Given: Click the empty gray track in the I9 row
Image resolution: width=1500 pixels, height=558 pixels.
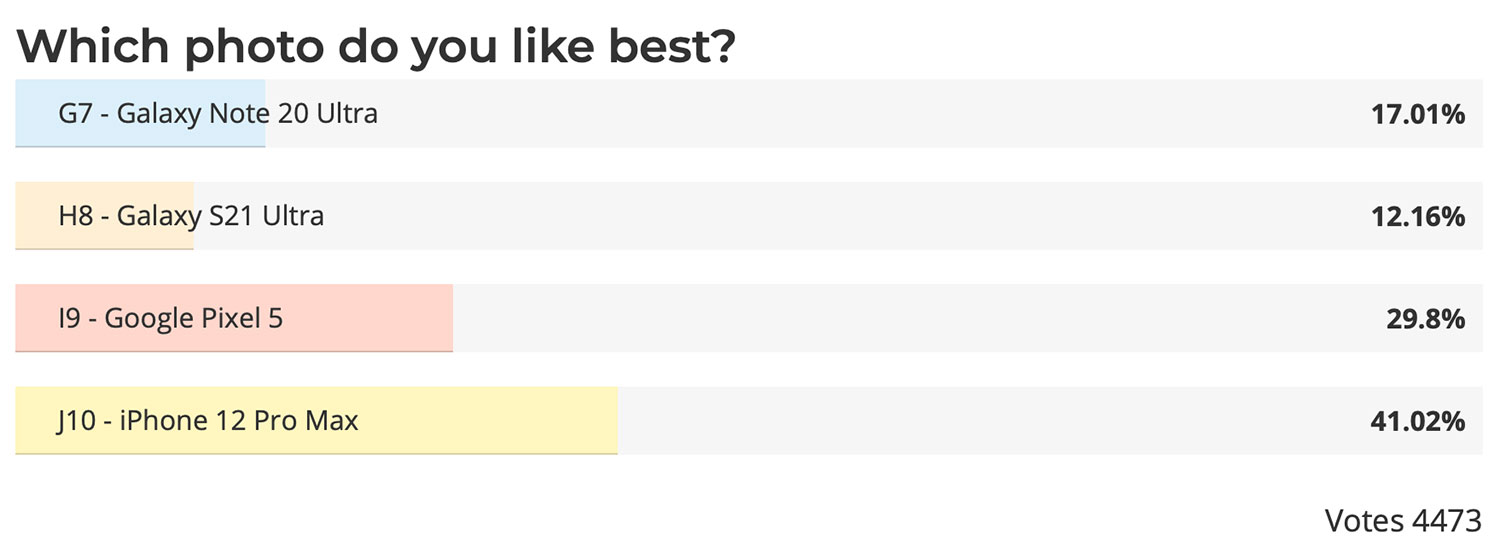Looking at the screenshot, I should pyautogui.click(x=912, y=318).
